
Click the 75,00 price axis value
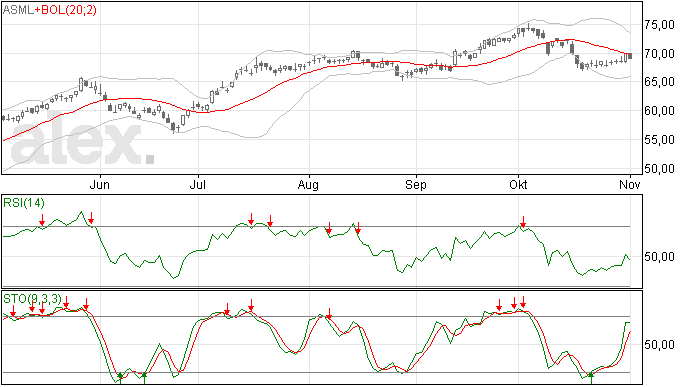(659, 25)
